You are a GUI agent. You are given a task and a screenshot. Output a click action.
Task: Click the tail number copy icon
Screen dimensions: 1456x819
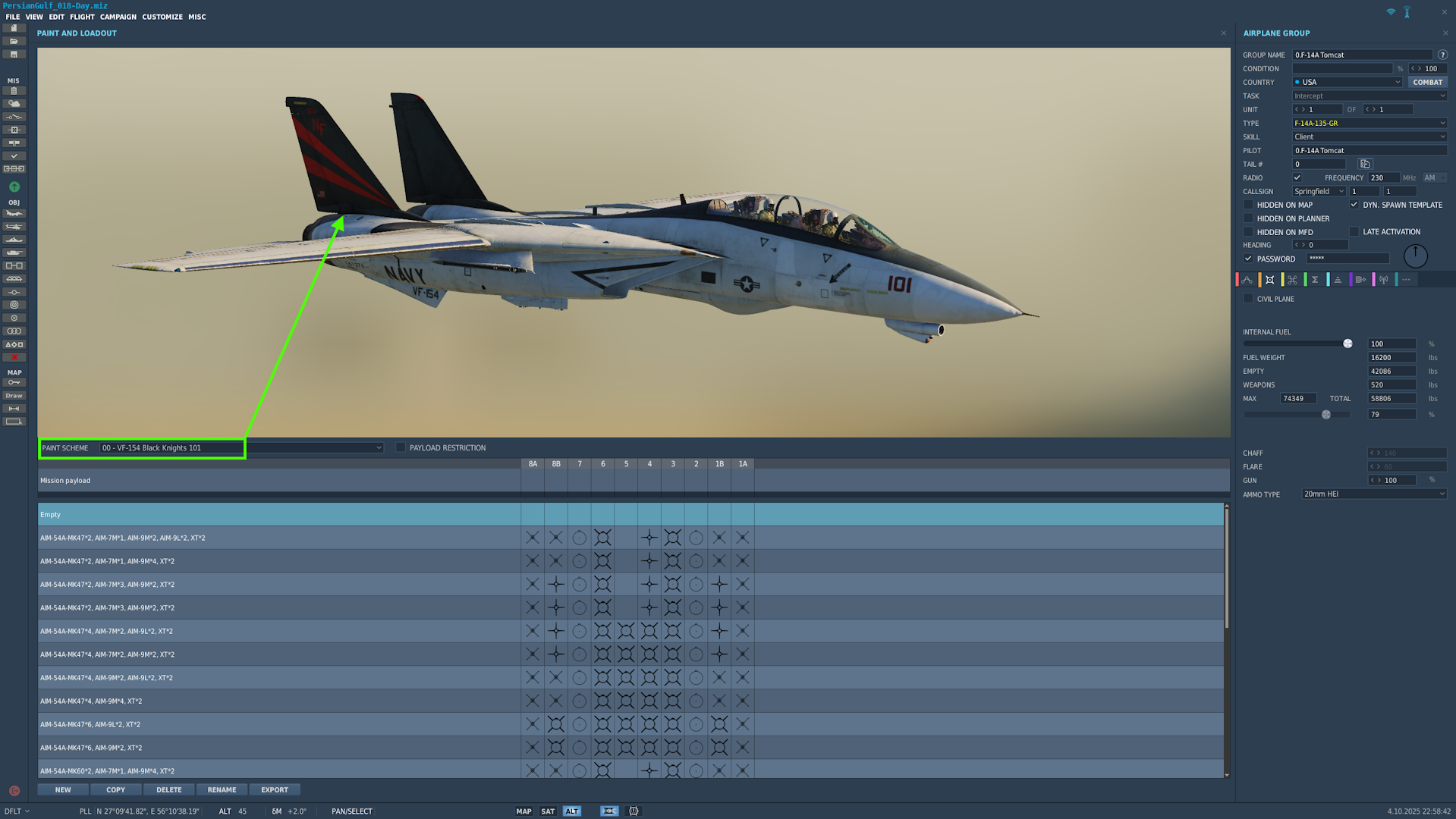point(1365,164)
